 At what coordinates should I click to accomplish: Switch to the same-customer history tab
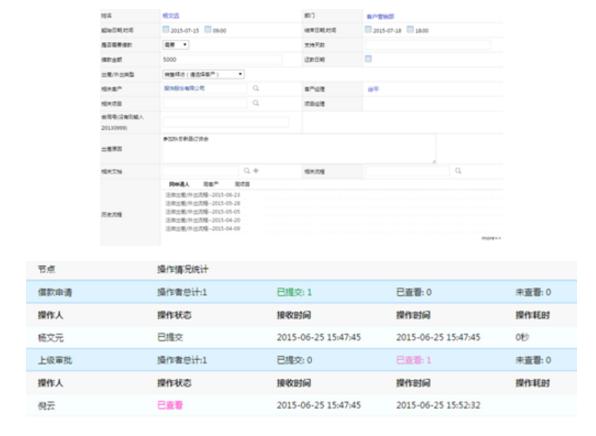coord(211,184)
